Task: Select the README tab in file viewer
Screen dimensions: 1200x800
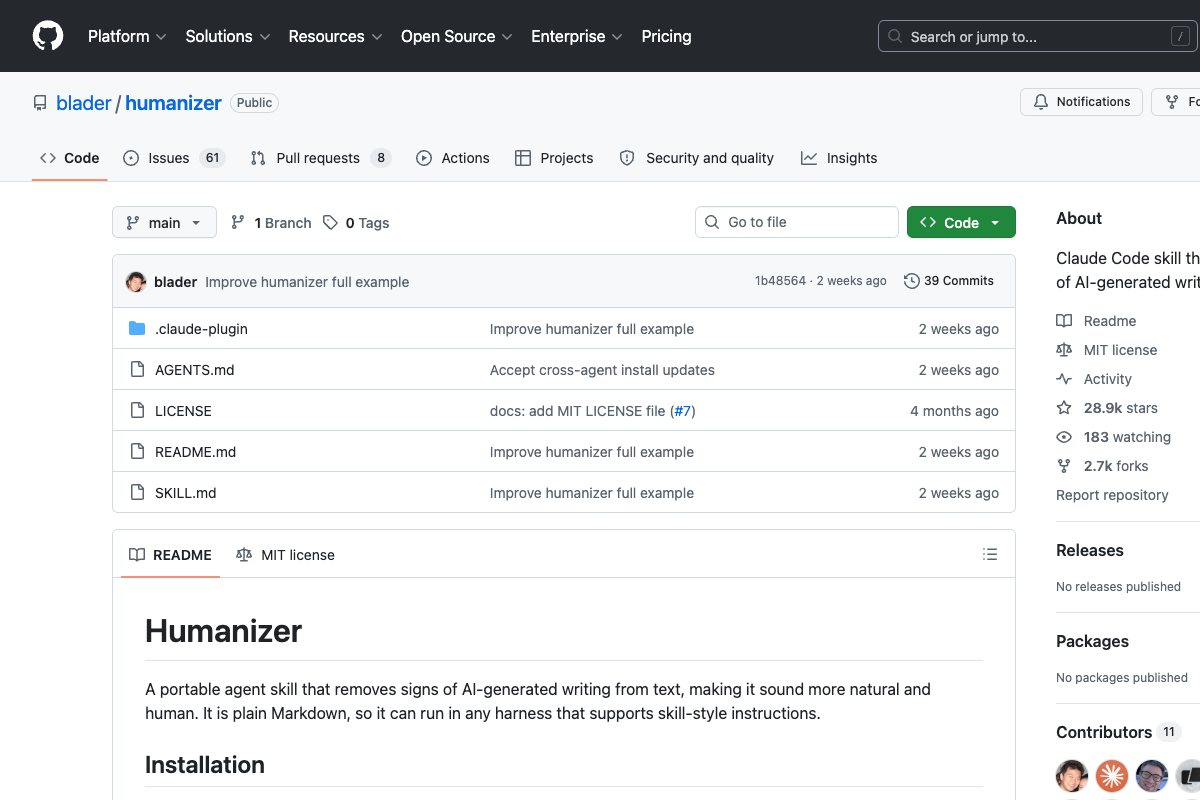Action: pyautogui.click(x=170, y=555)
